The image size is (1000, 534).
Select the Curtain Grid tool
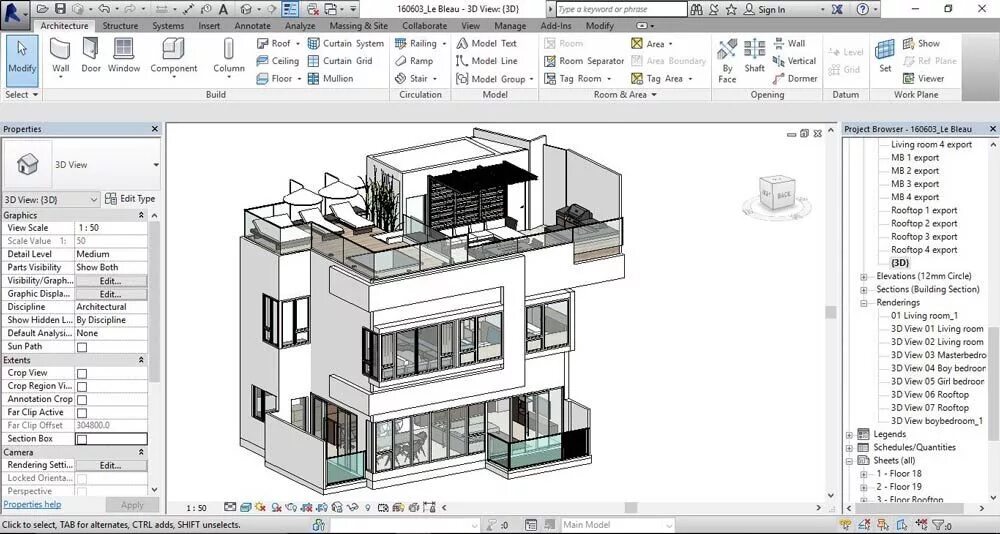(x=341, y=61)
